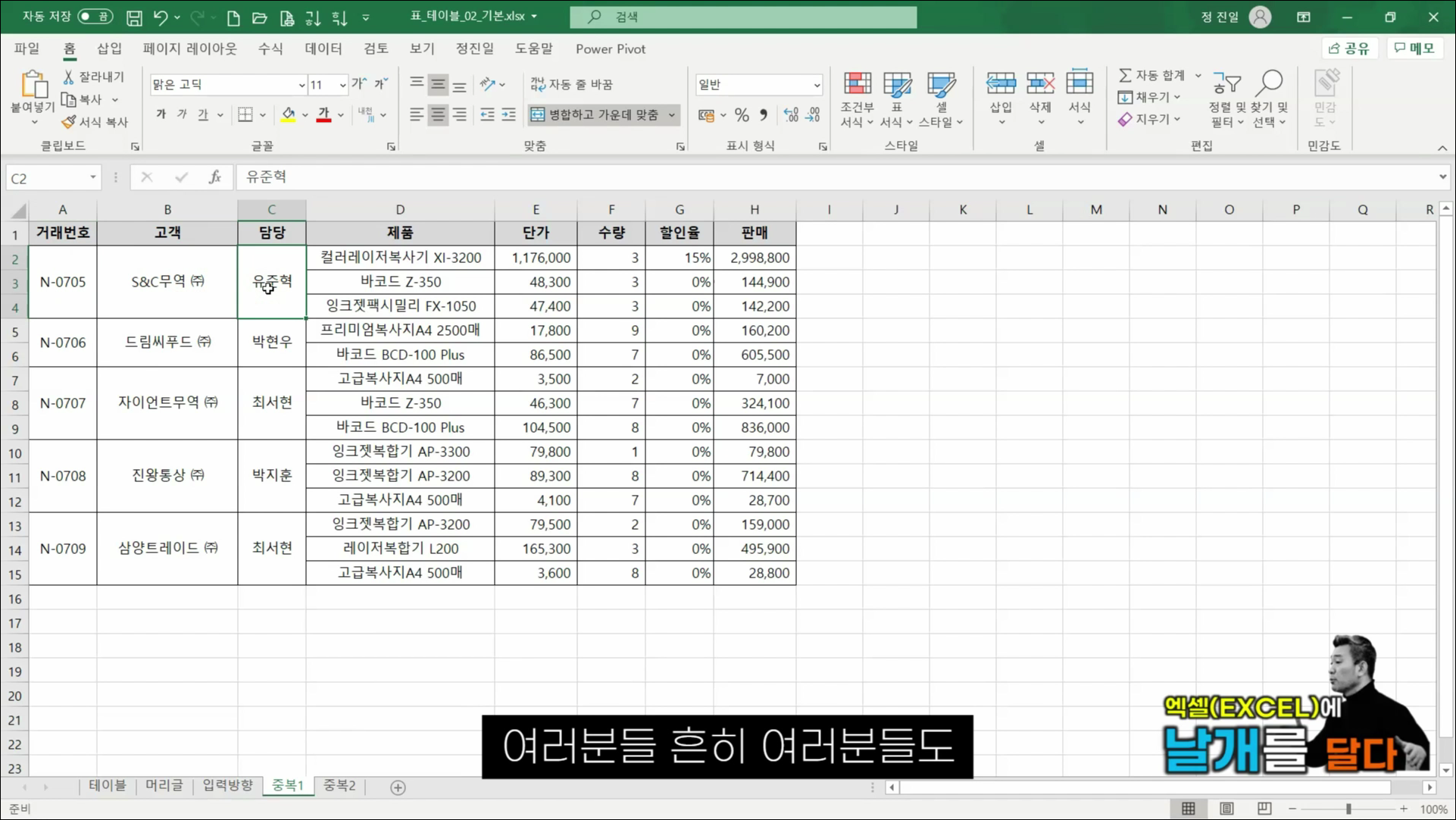Click the Percent style icon

point(741,114)
